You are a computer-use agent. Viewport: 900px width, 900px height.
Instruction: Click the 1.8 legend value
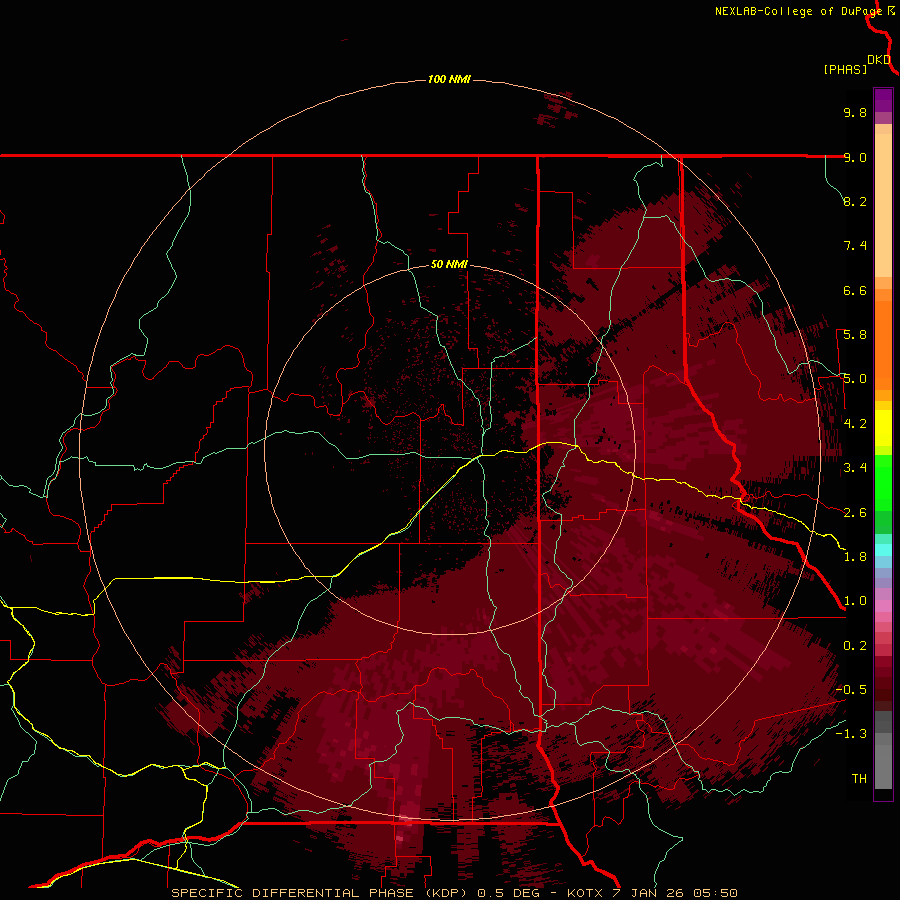pos(855,557)
